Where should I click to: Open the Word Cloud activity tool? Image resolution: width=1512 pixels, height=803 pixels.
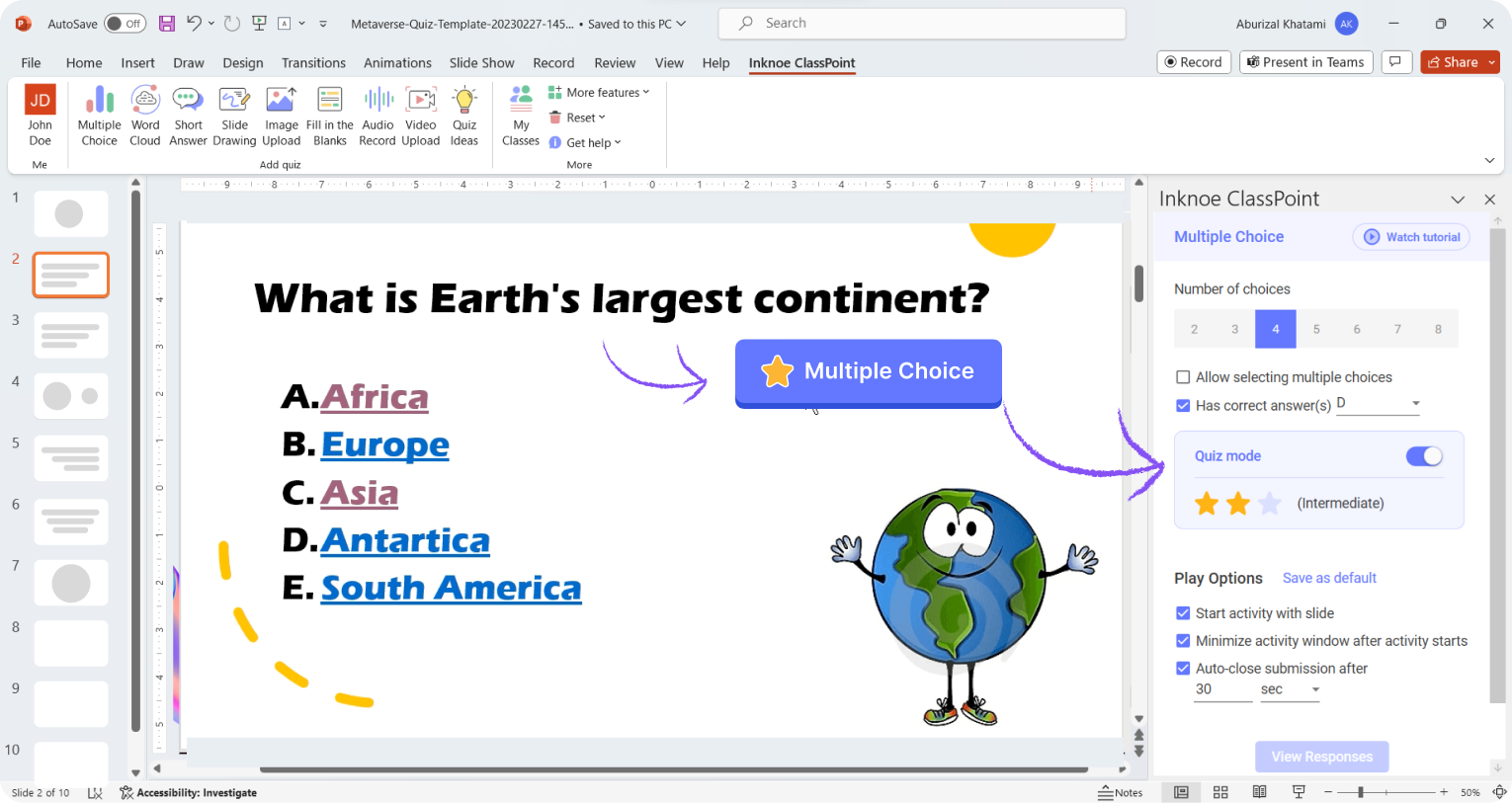click(x=144, y=114)
